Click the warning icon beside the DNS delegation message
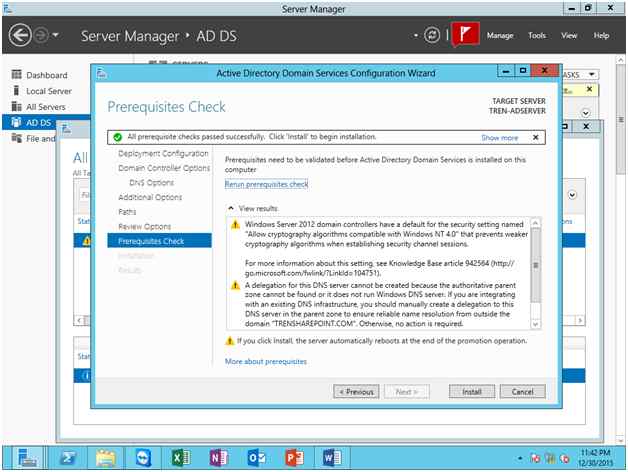 [x=236, y=286]
